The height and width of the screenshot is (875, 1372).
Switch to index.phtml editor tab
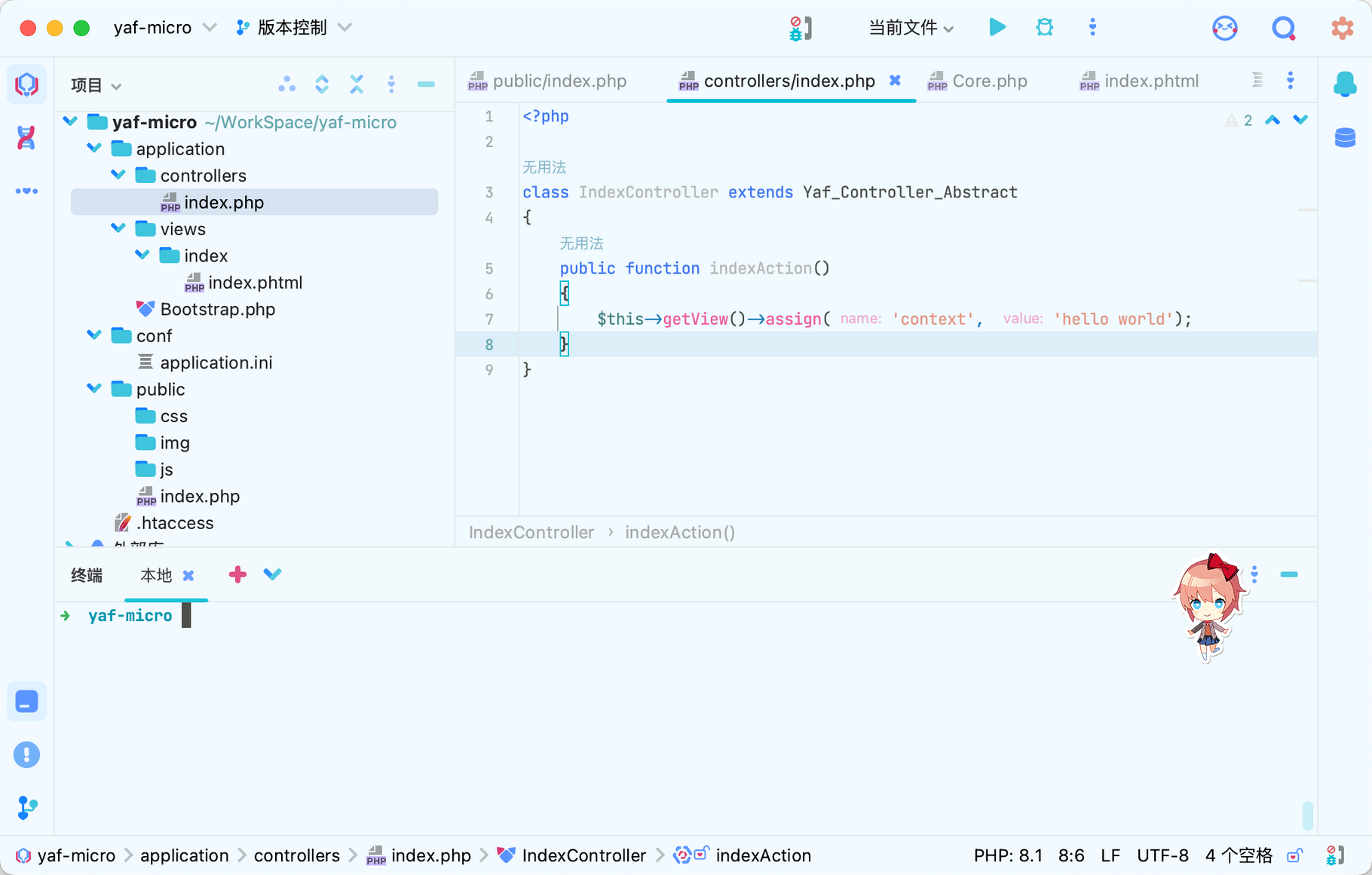(1138, 81)
